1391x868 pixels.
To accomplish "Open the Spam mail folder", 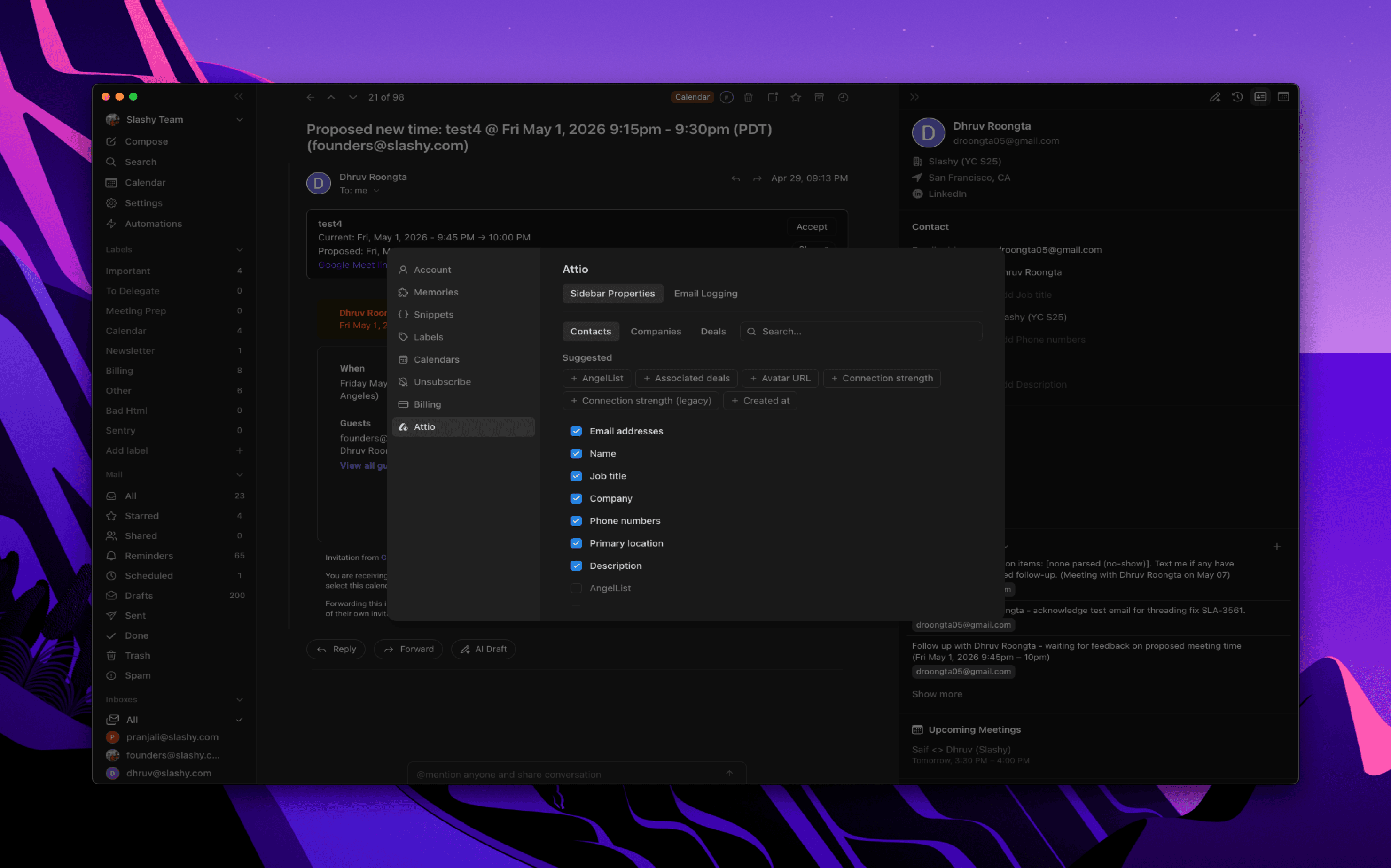I will tap(138, 675).
